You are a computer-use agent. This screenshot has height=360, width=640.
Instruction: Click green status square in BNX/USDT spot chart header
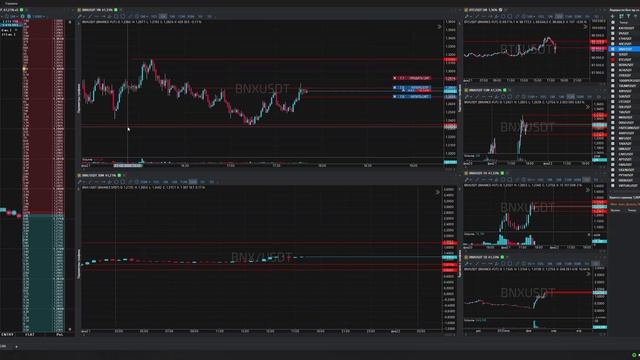coord(119,175)
